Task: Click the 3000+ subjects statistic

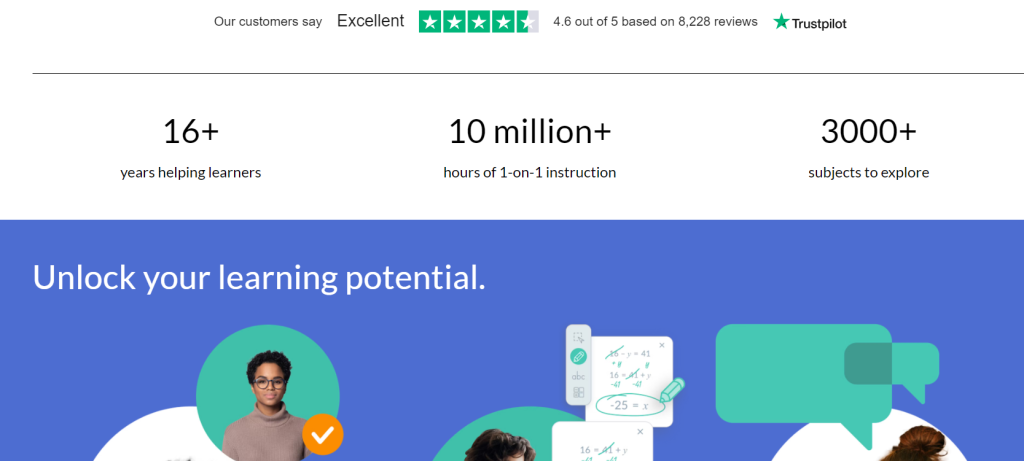Action: pyautogui.click(x=868, y=131)
